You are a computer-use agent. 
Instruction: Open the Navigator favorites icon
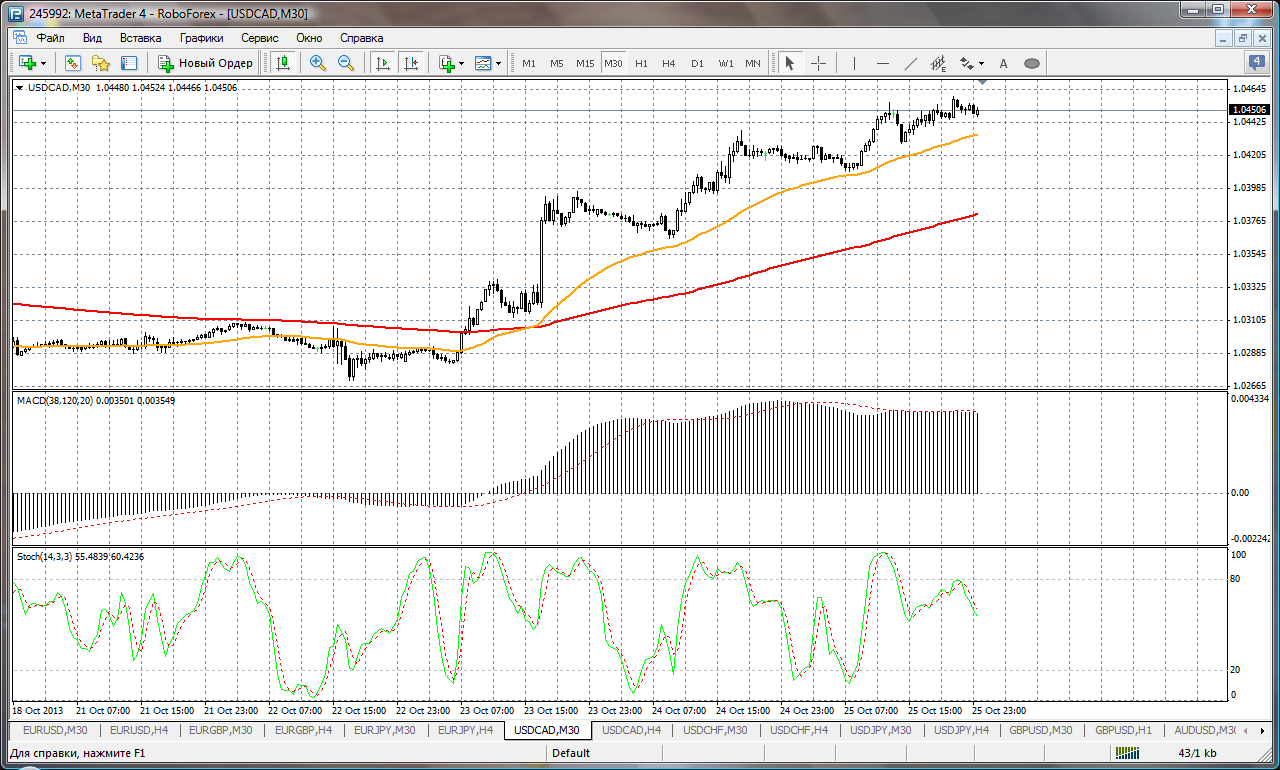101,63
